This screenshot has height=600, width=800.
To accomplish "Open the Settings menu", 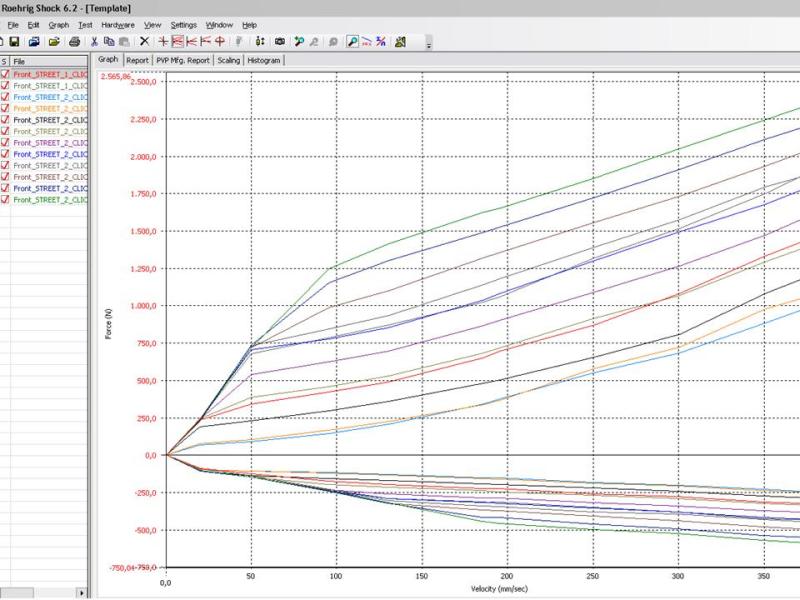I will [184, 24].
